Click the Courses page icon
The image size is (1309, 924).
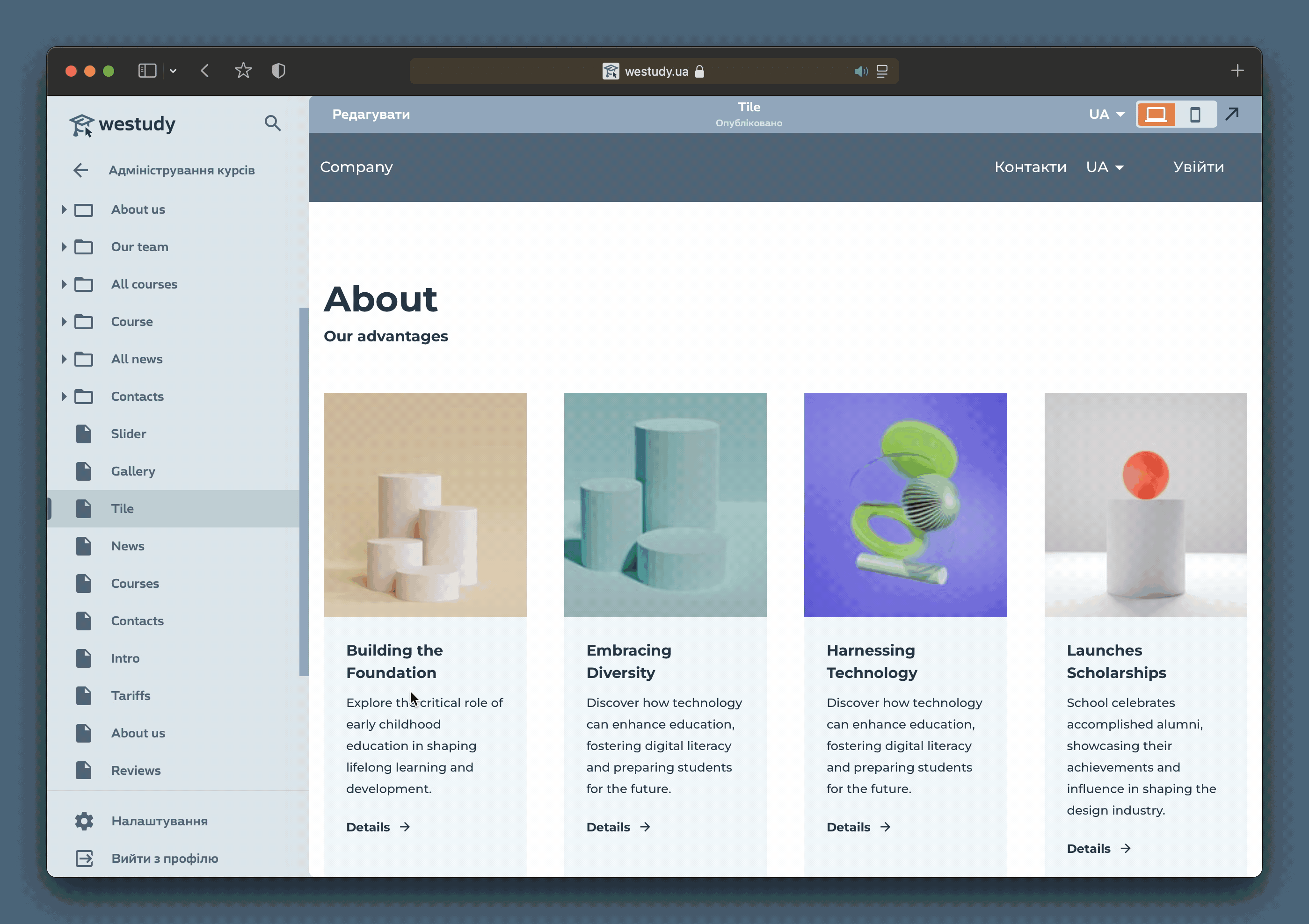[x=84, y=584]
